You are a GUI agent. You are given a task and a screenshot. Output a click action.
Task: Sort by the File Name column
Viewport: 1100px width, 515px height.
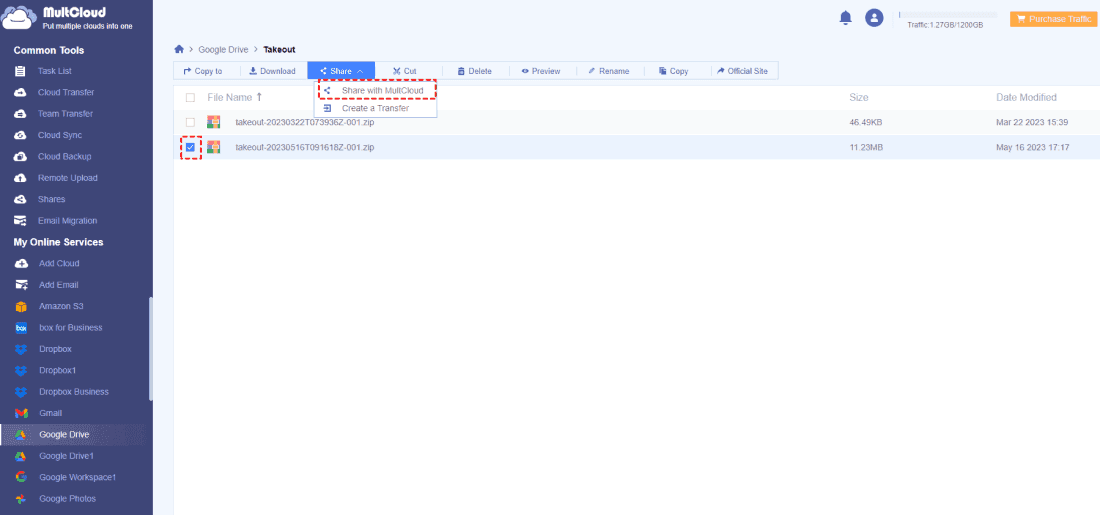coord(235,98)
